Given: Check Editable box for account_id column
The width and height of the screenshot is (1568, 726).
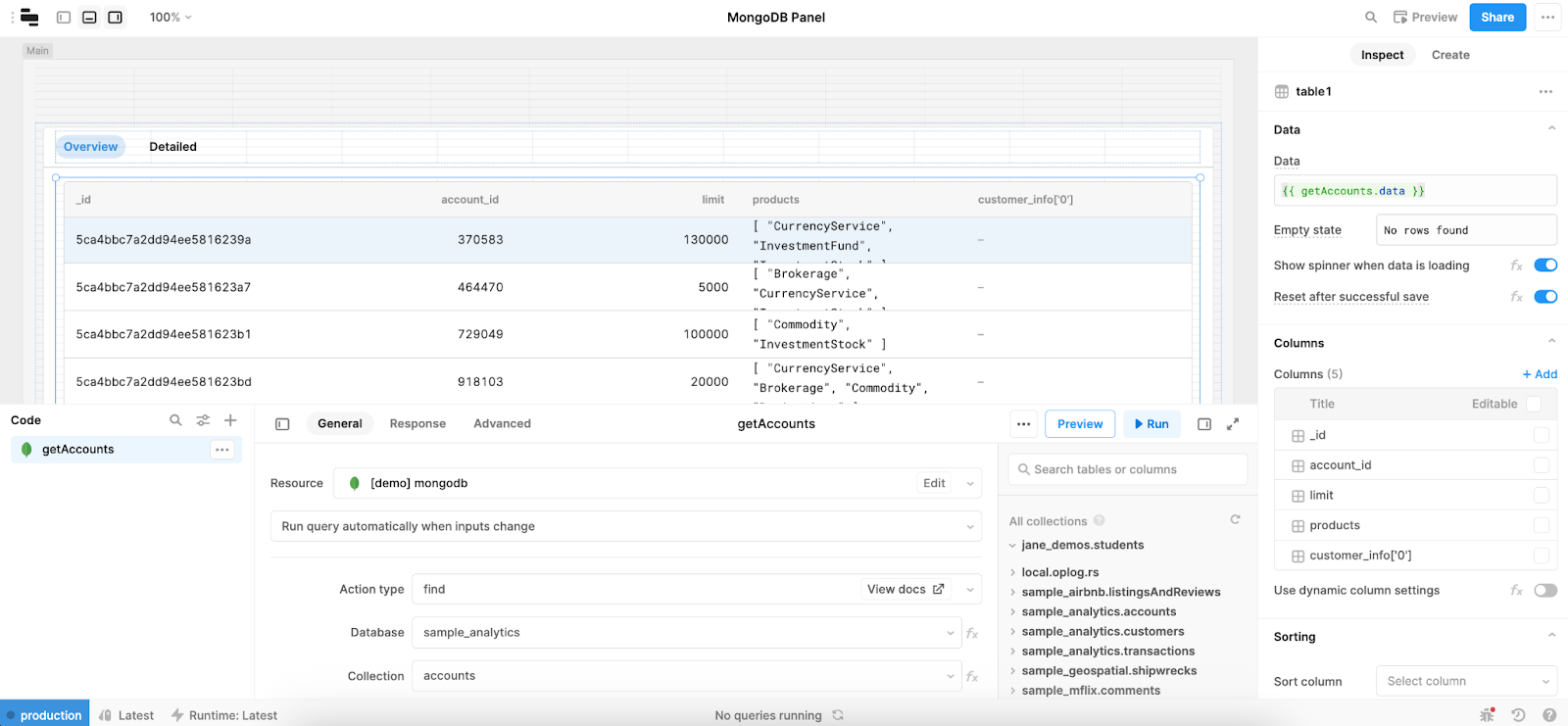Looking at the screenshot, I should click(x=1541, y=465).
